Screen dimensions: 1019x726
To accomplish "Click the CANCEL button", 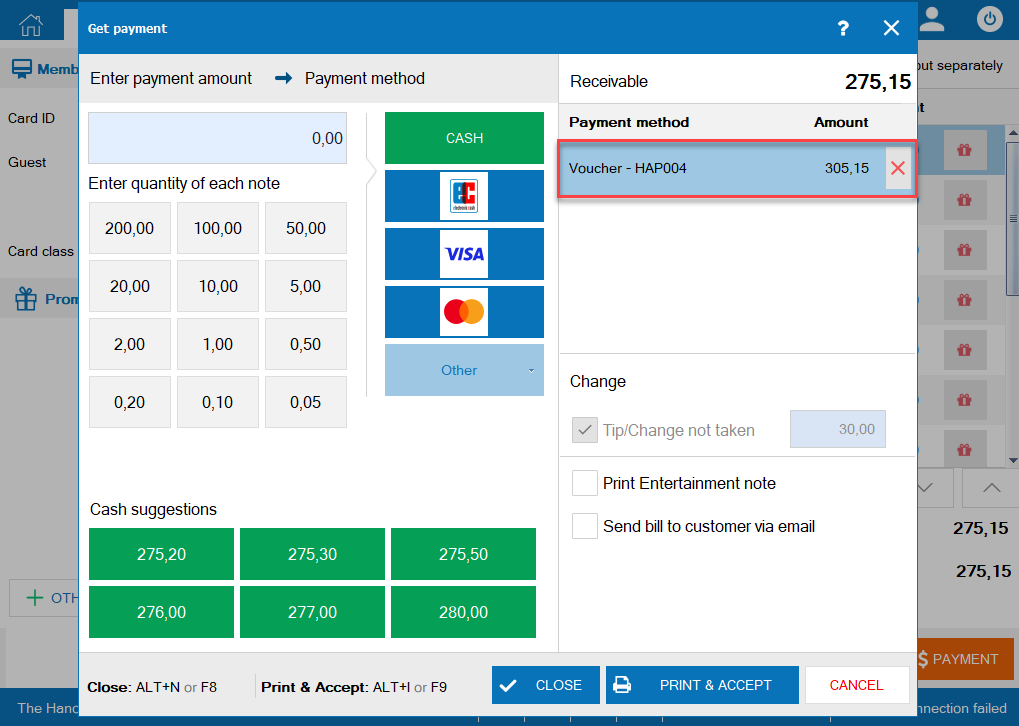I will [857, 685].
